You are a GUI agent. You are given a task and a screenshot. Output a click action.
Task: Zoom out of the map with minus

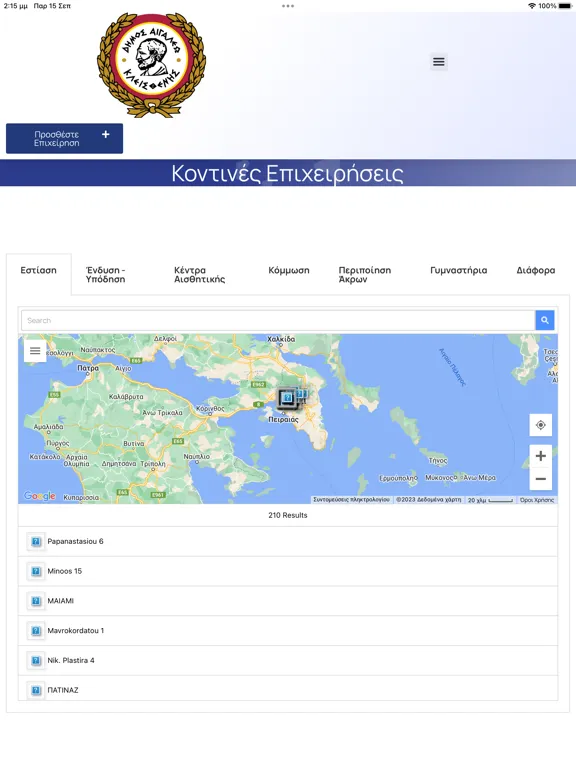coord(541,479)
